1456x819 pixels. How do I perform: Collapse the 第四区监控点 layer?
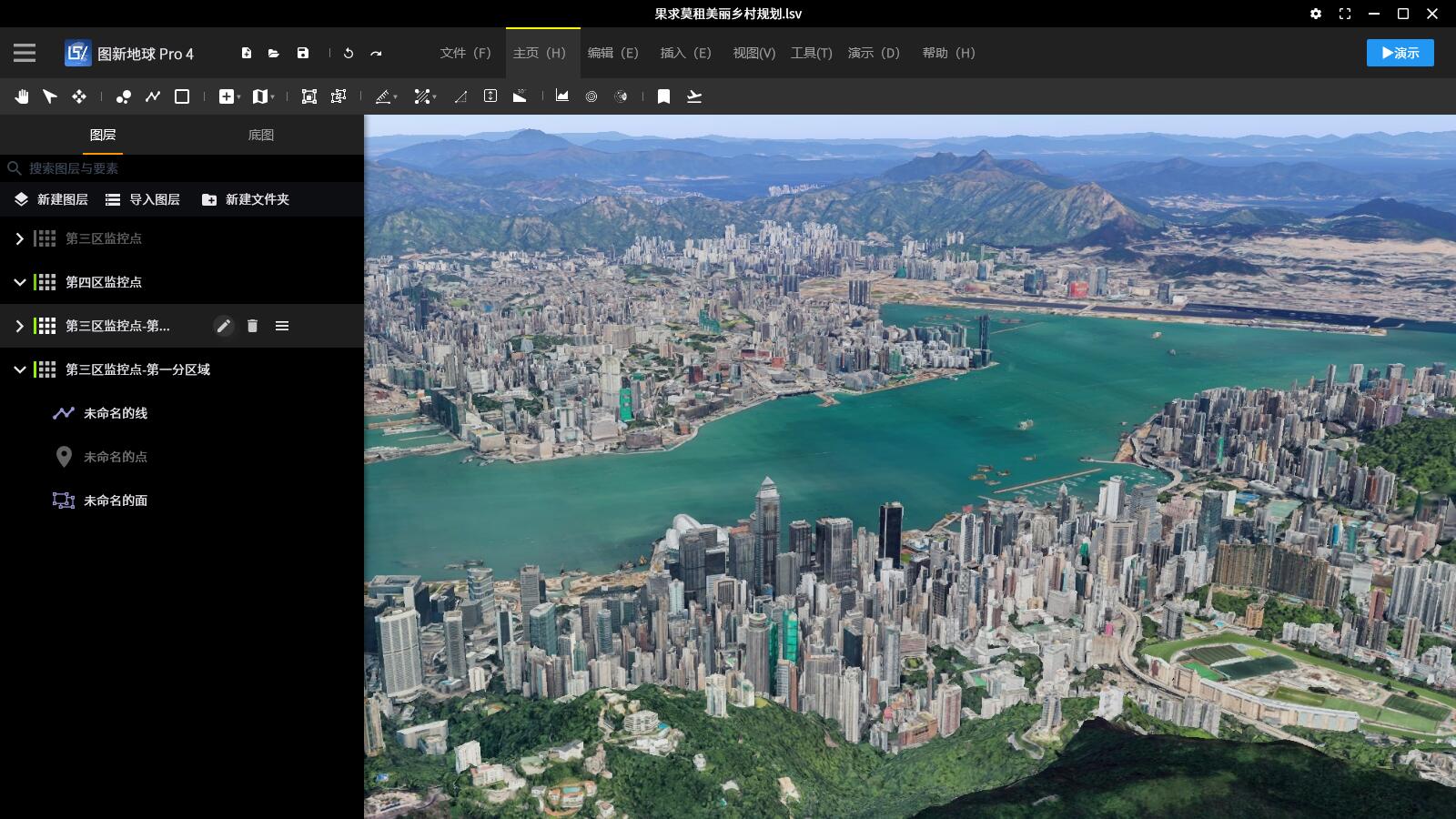[x=19, y=282]
